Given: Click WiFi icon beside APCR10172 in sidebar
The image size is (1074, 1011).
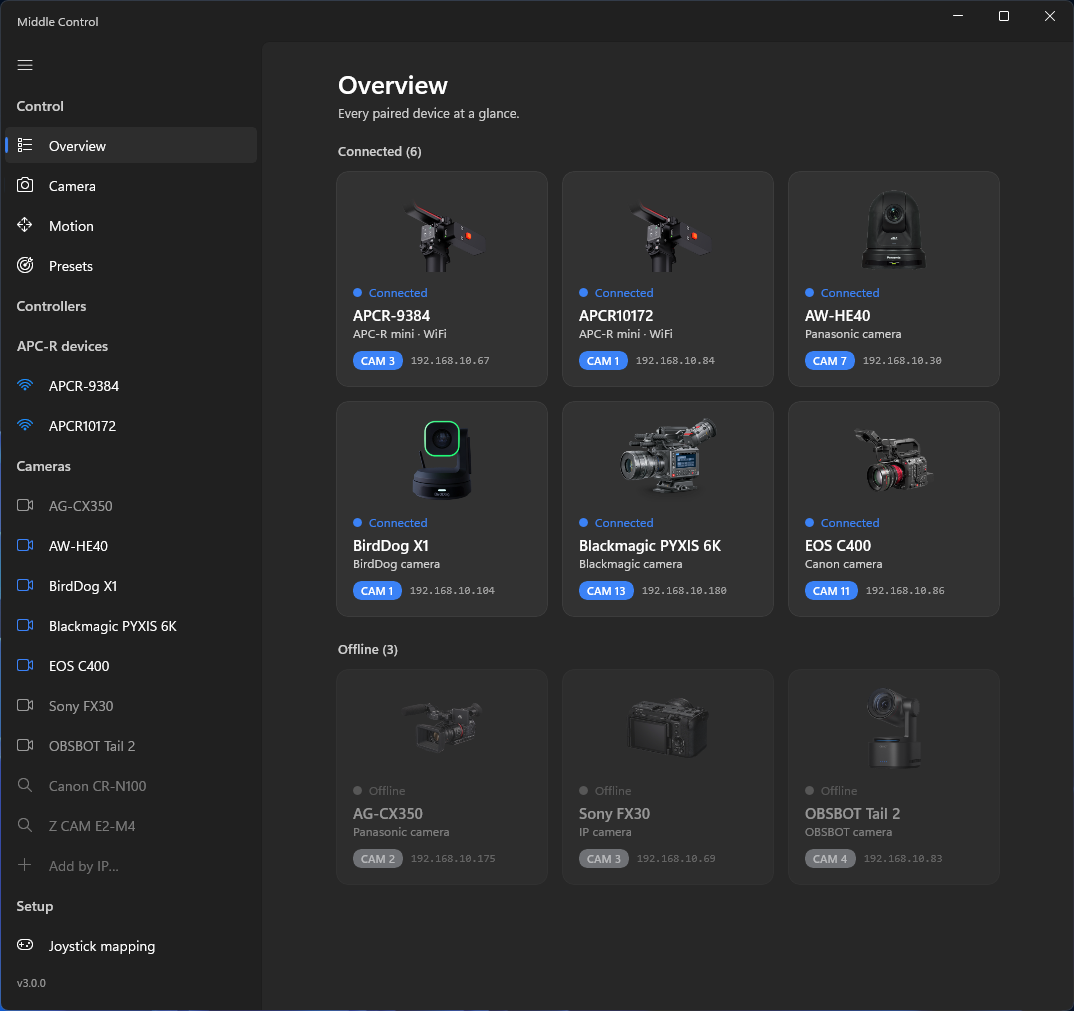Looking at the screenshot, I should click(25, 425).
